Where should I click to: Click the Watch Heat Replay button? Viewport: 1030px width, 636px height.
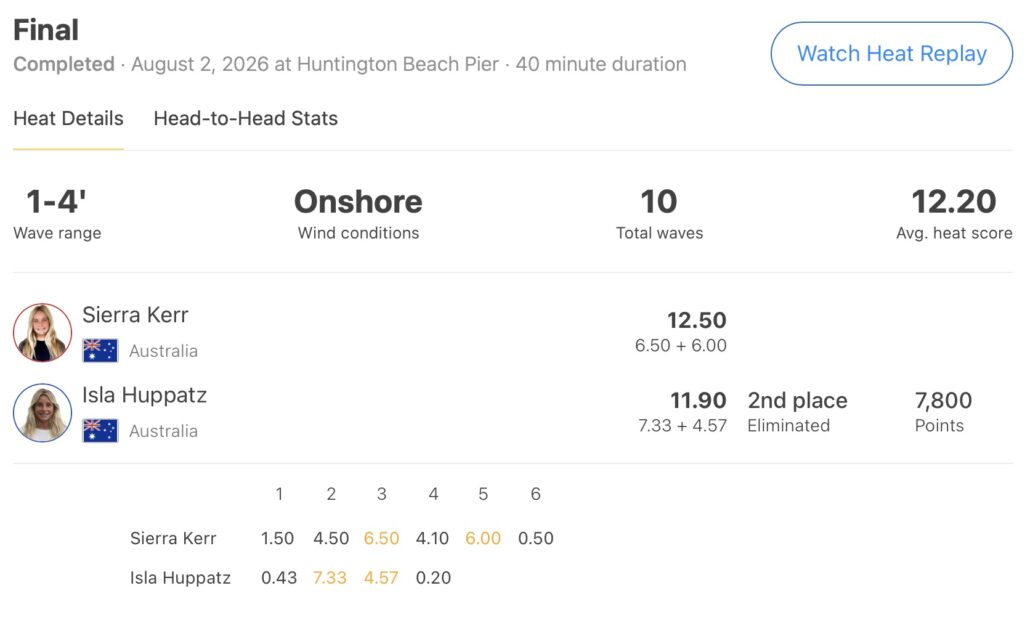[x=891, y=53]
